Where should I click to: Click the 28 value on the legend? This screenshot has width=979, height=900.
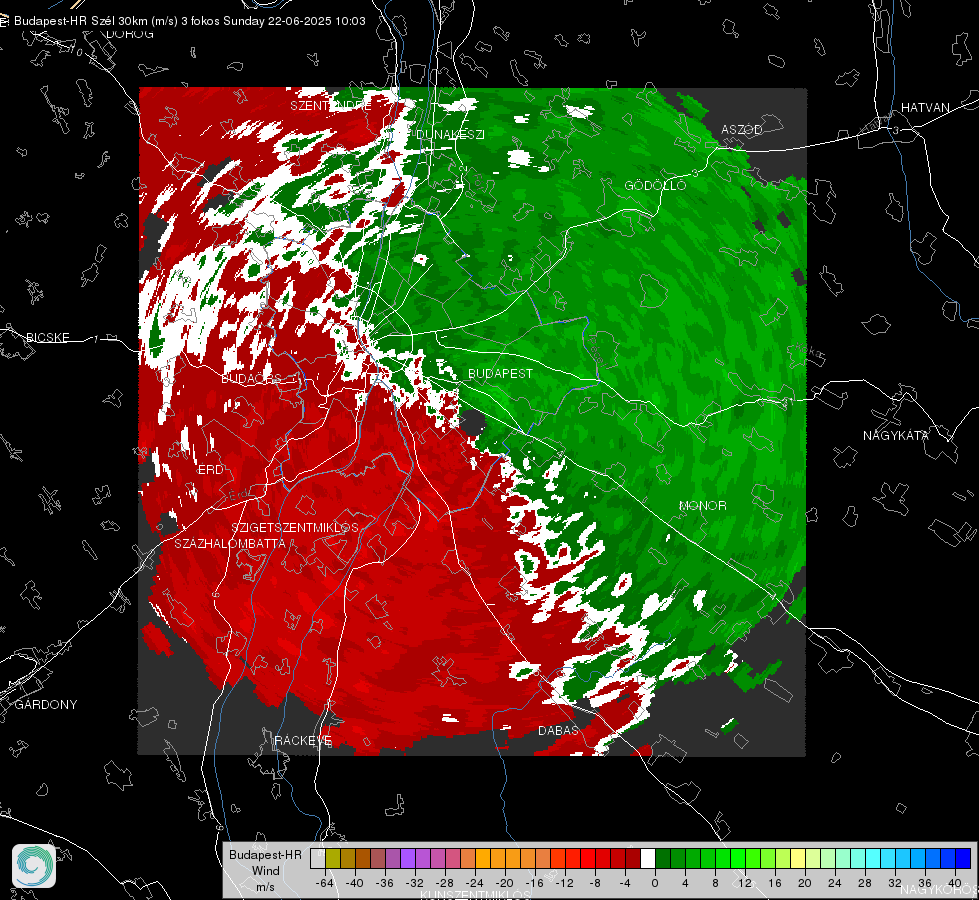point(865,883)
